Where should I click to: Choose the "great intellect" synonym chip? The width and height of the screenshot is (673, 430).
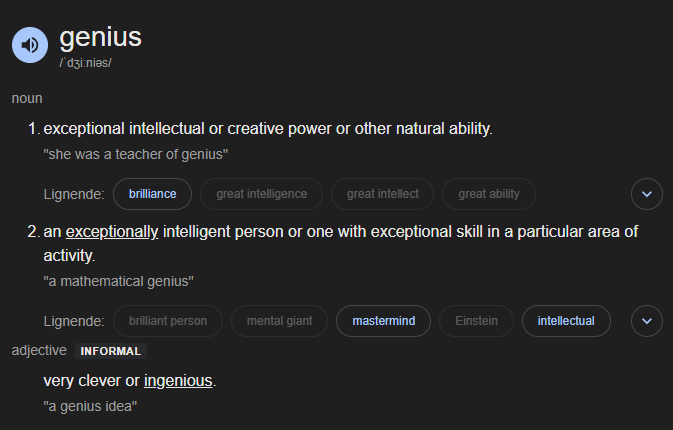click(x=383, y=193)
